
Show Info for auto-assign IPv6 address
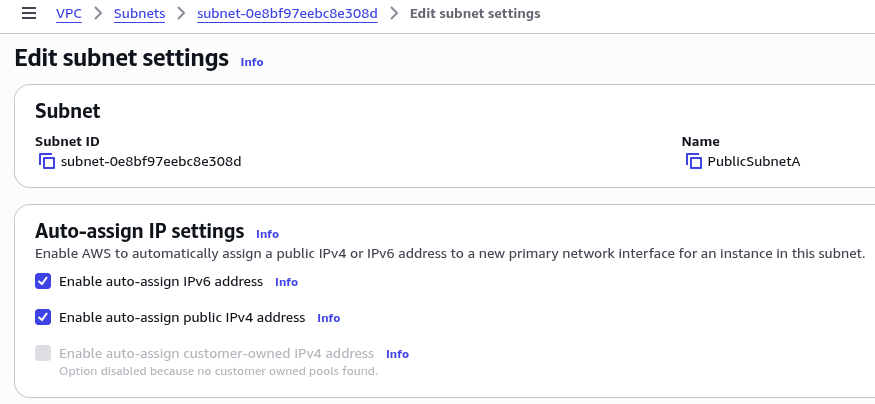click(x=286, y=282)
